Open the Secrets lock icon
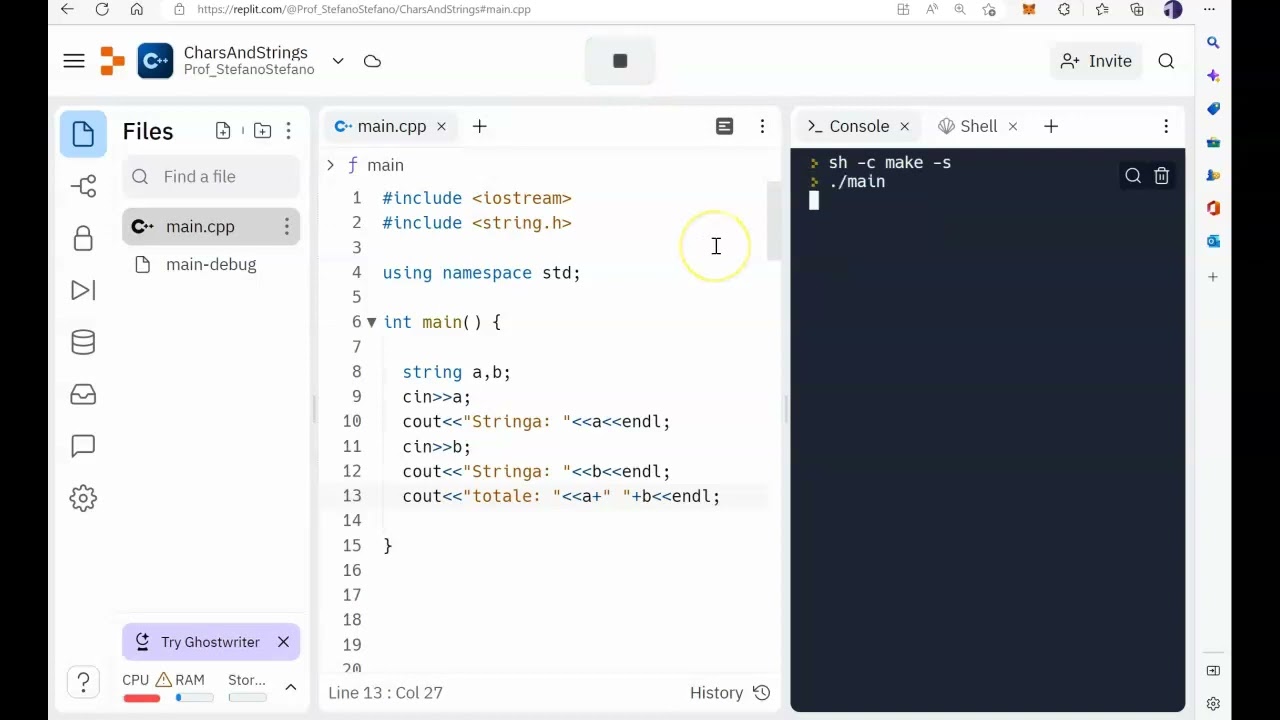1280x720 pixels. pos(83,238)
